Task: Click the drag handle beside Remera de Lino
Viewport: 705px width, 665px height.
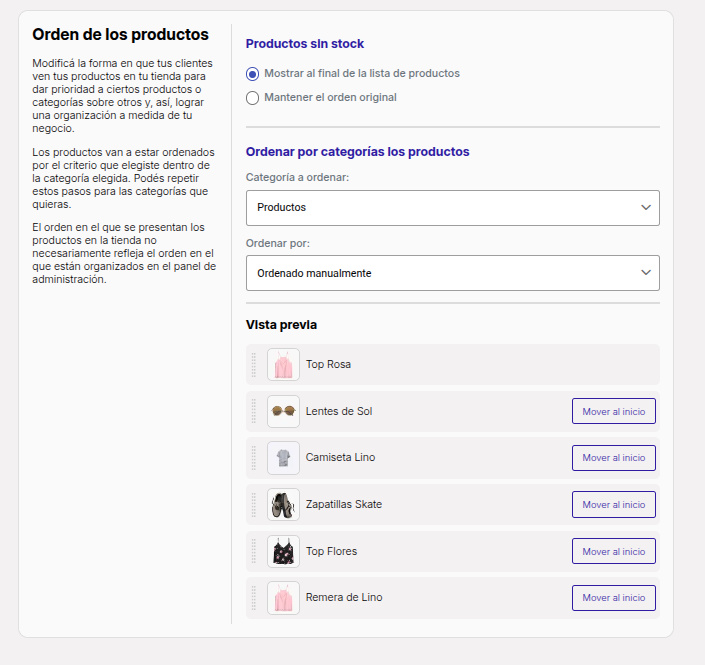Action: [254, 598]
